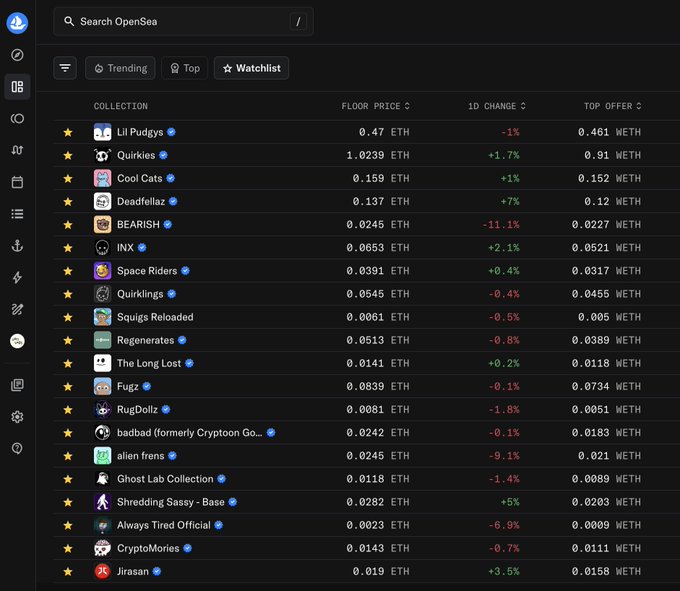Click the RugDollz collection avatar
680x591 pixels.
click(x=102, y=409)
